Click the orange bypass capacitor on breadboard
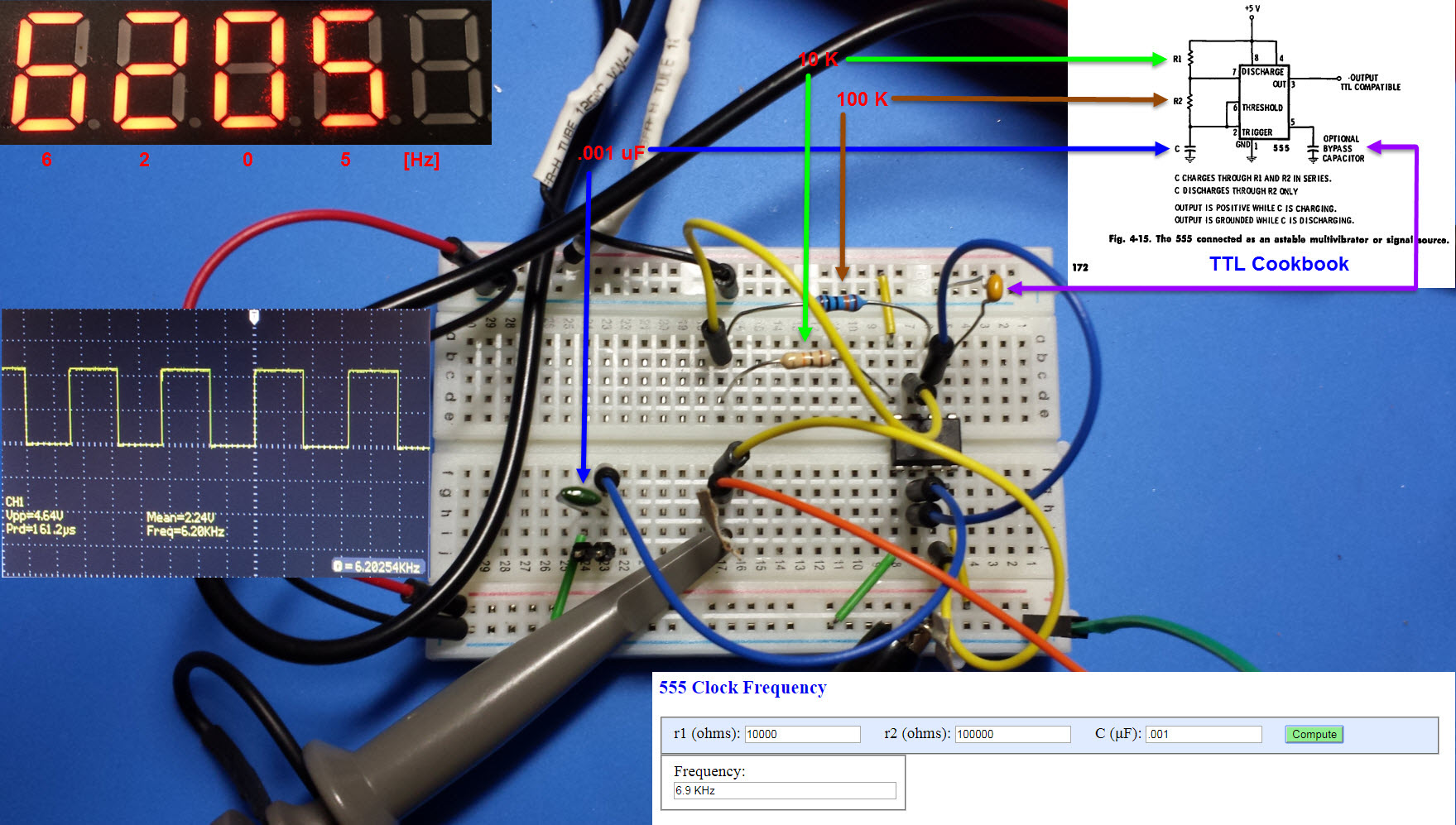This screenshot has width=1456, height=825. pyautogui.click(x=995, y=286)
